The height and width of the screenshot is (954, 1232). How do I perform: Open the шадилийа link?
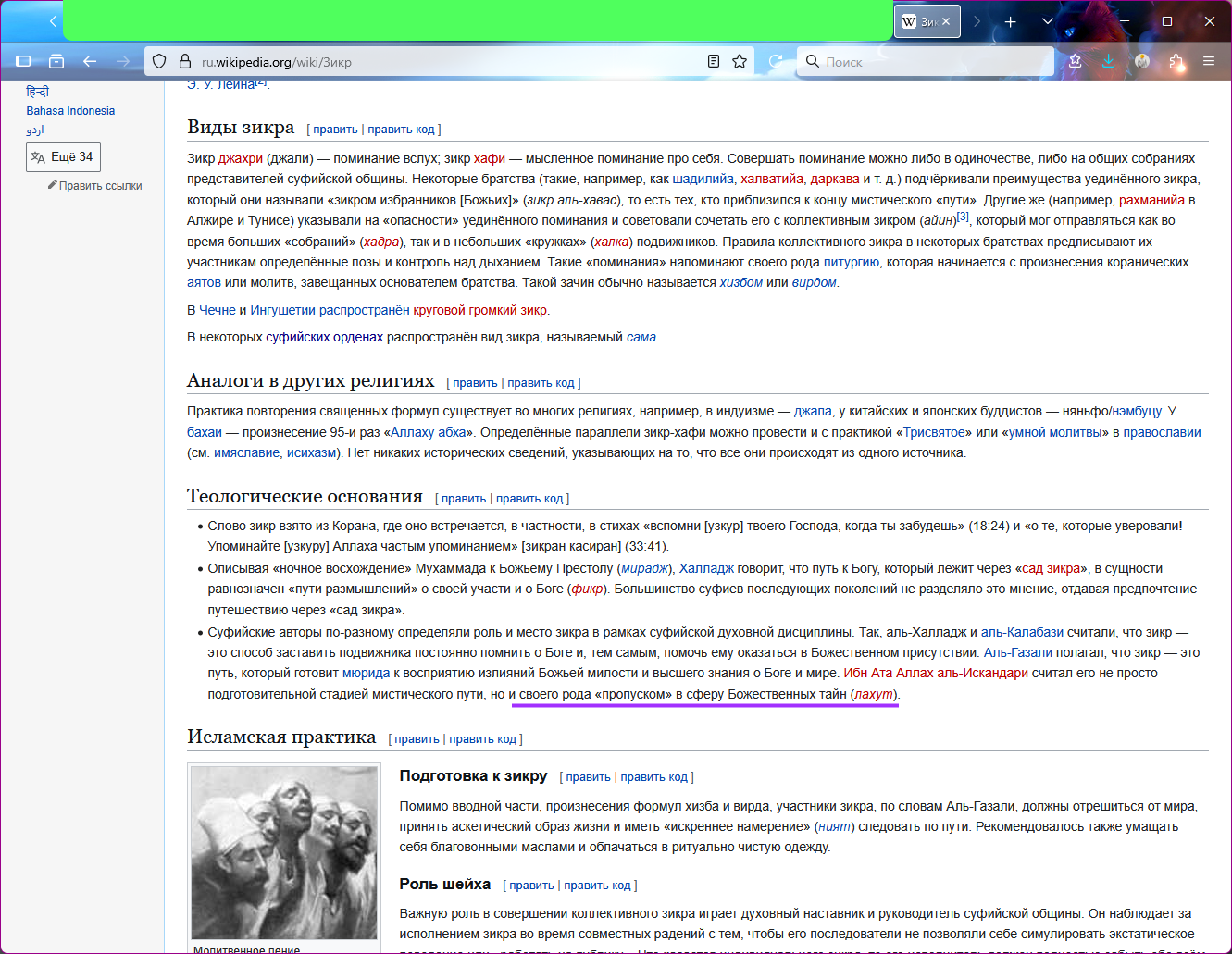click(703, 179)
